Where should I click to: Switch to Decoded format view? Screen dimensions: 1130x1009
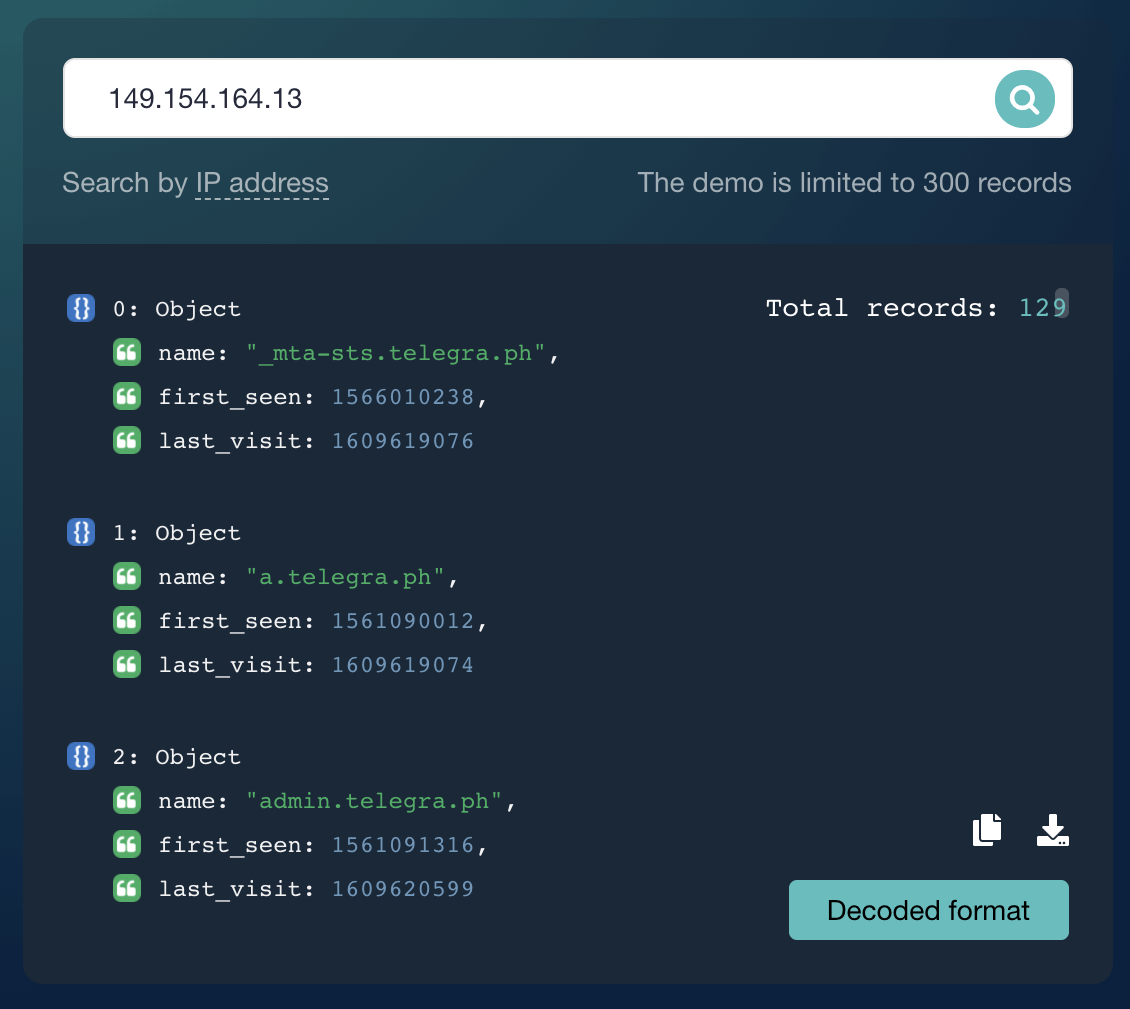(x=928, y=910)
